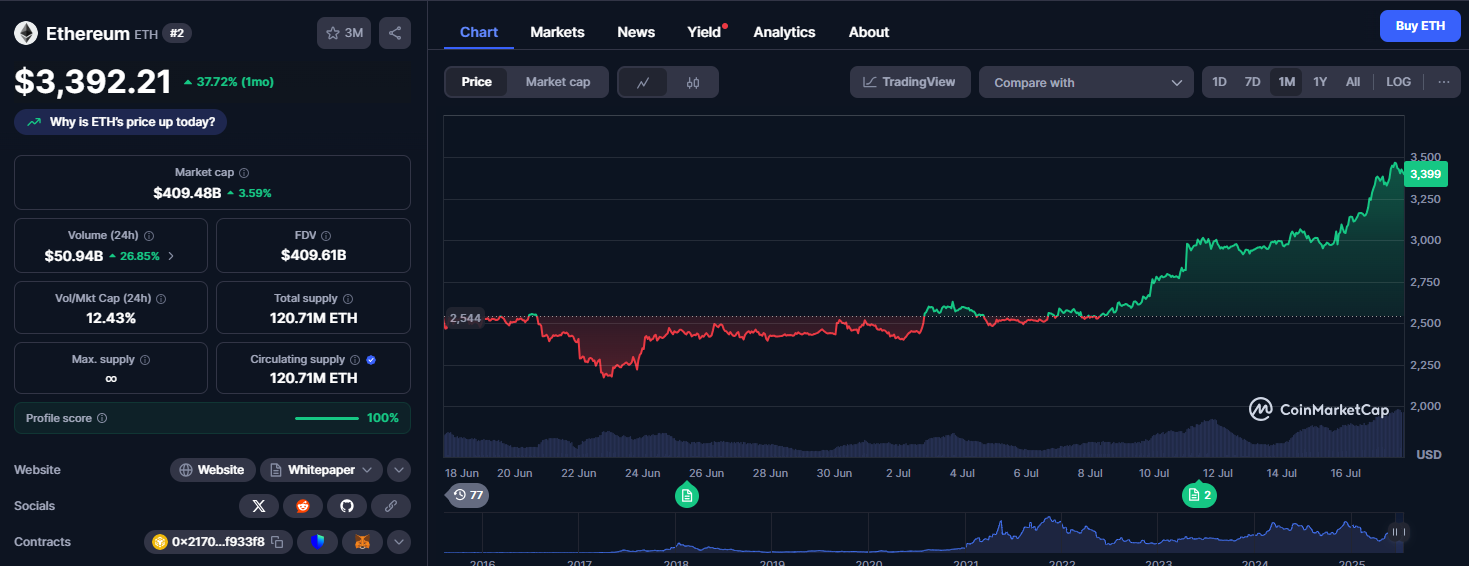
Task: Copy the contract address 0x2170...f933f8
Action: point(277,542)
